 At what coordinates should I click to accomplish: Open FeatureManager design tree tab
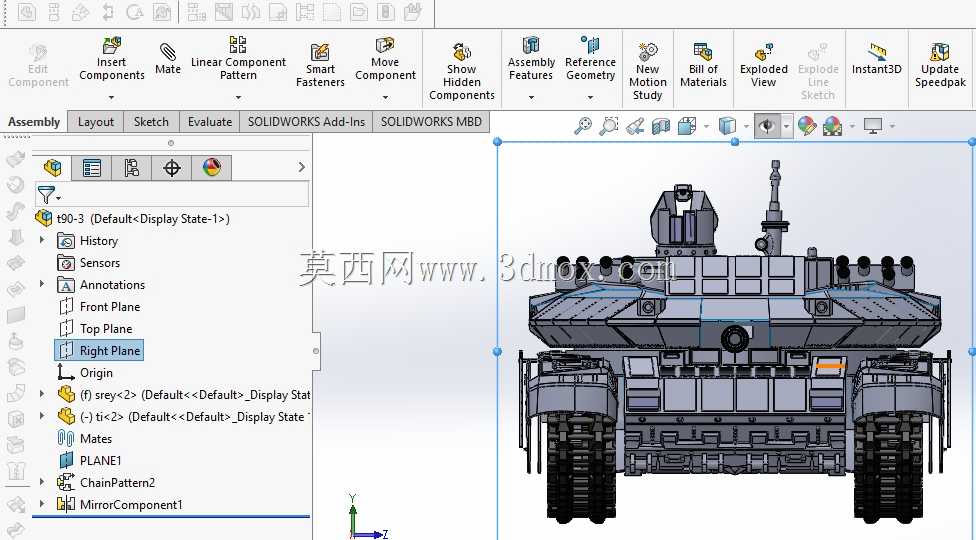click(x=52, y=167)
